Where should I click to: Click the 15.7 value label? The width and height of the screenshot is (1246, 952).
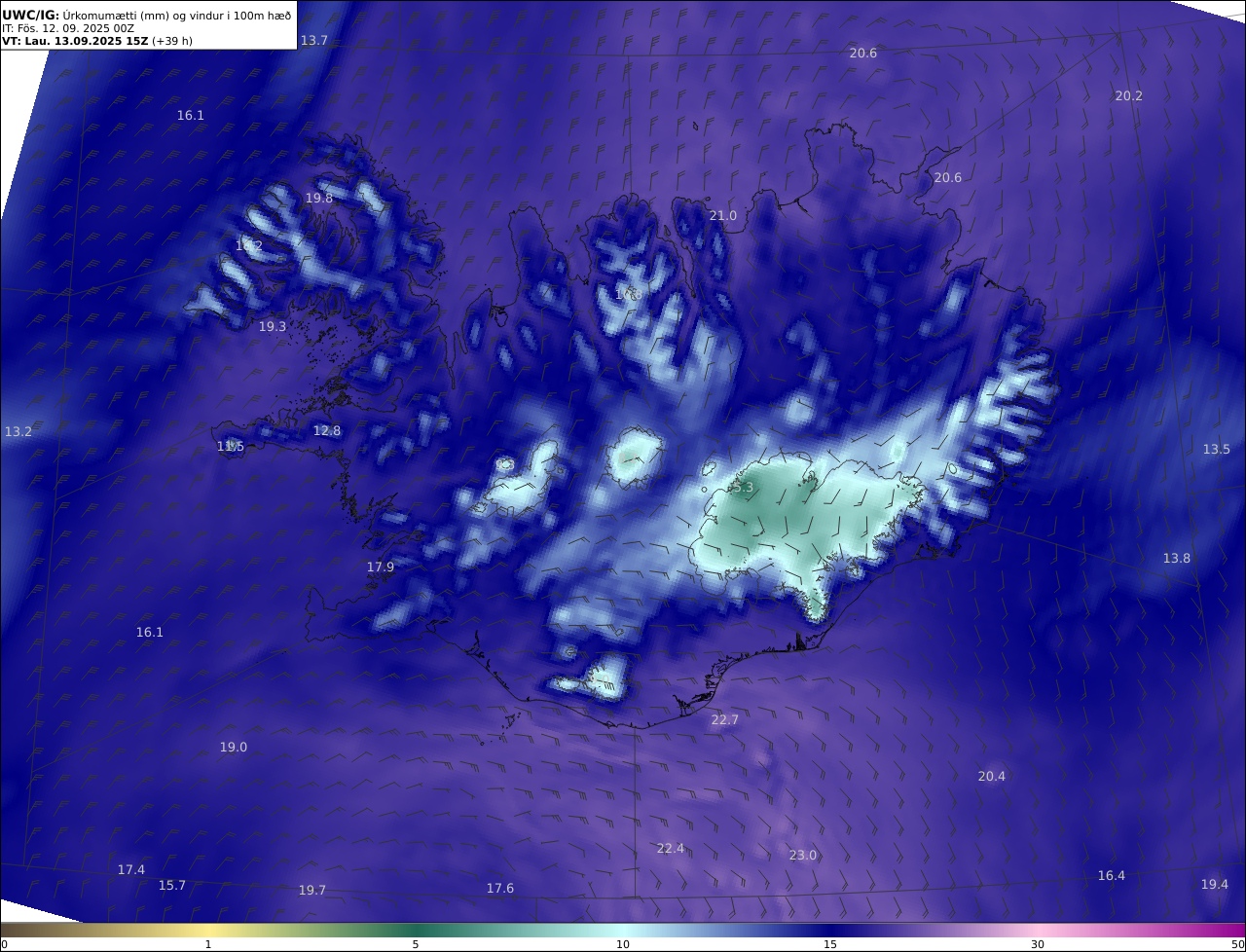pos(172,886)
